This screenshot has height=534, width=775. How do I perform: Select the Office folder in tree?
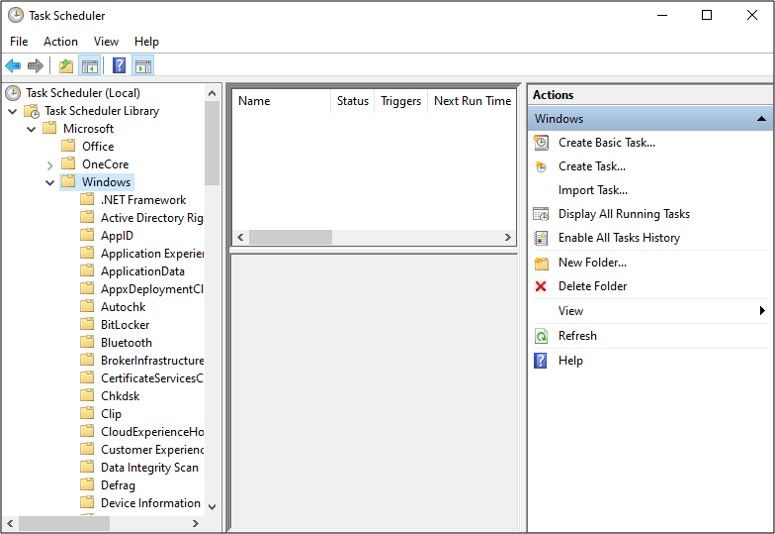(x=98, y=147)
